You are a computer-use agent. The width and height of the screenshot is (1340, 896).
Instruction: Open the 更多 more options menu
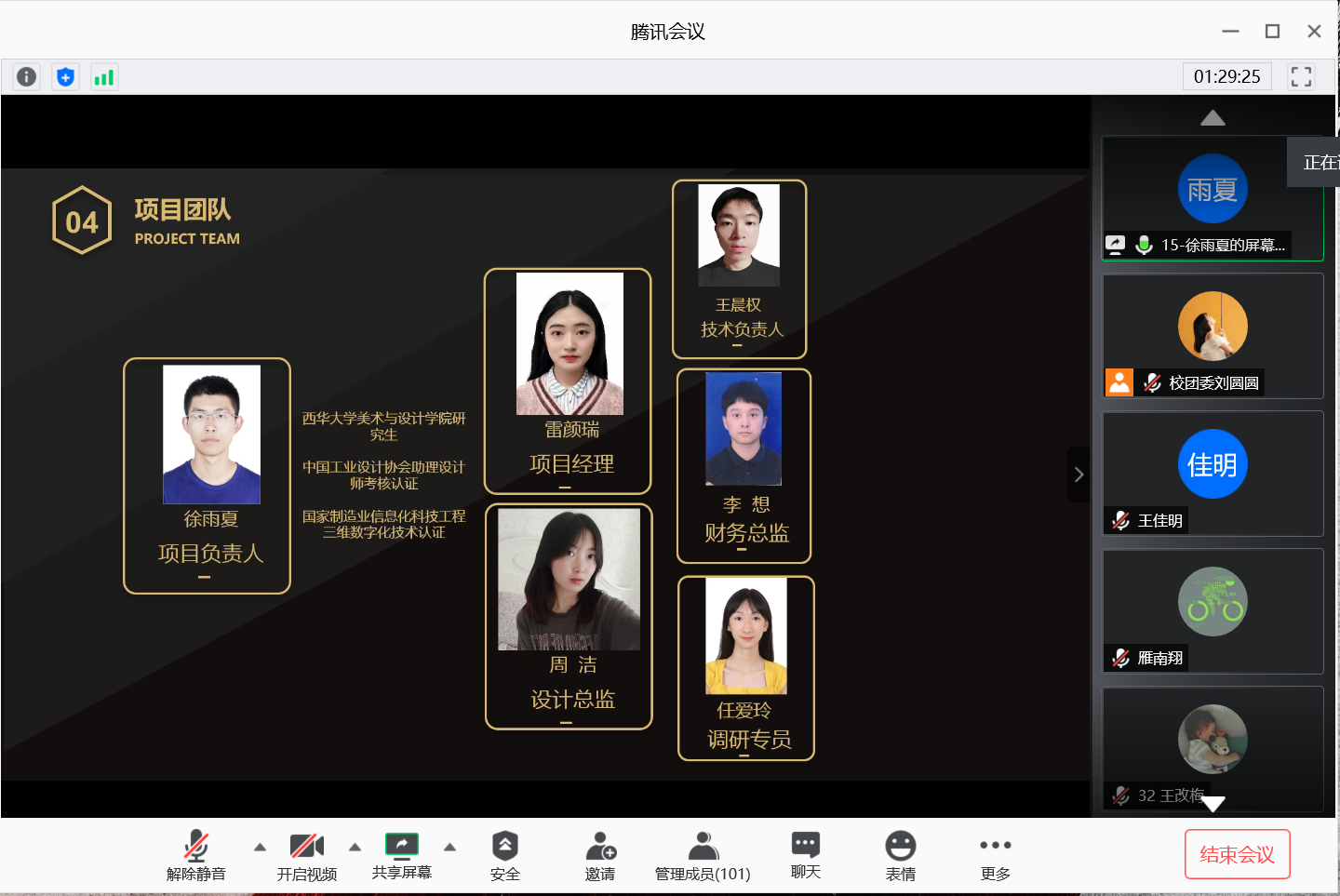(x=995, y=856)
